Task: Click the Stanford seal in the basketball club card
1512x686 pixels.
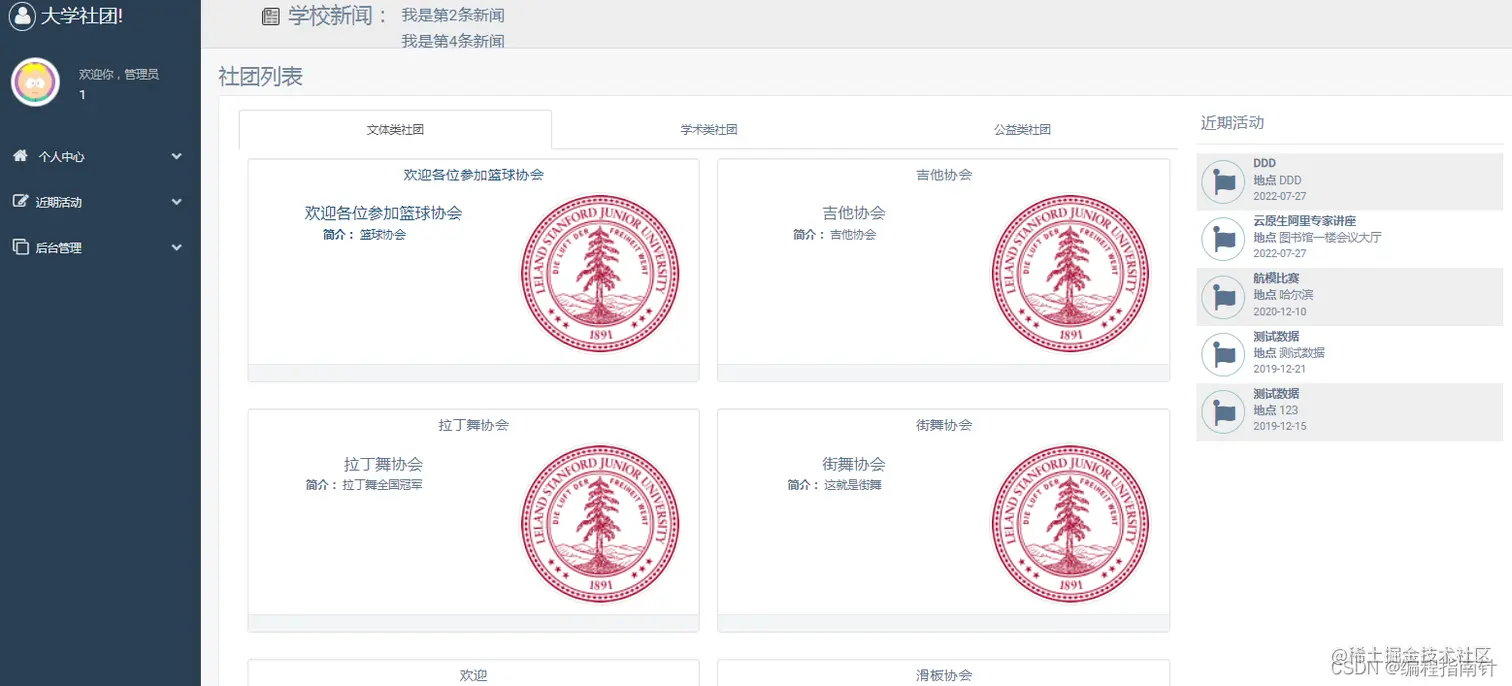Action: coord(600,274)
